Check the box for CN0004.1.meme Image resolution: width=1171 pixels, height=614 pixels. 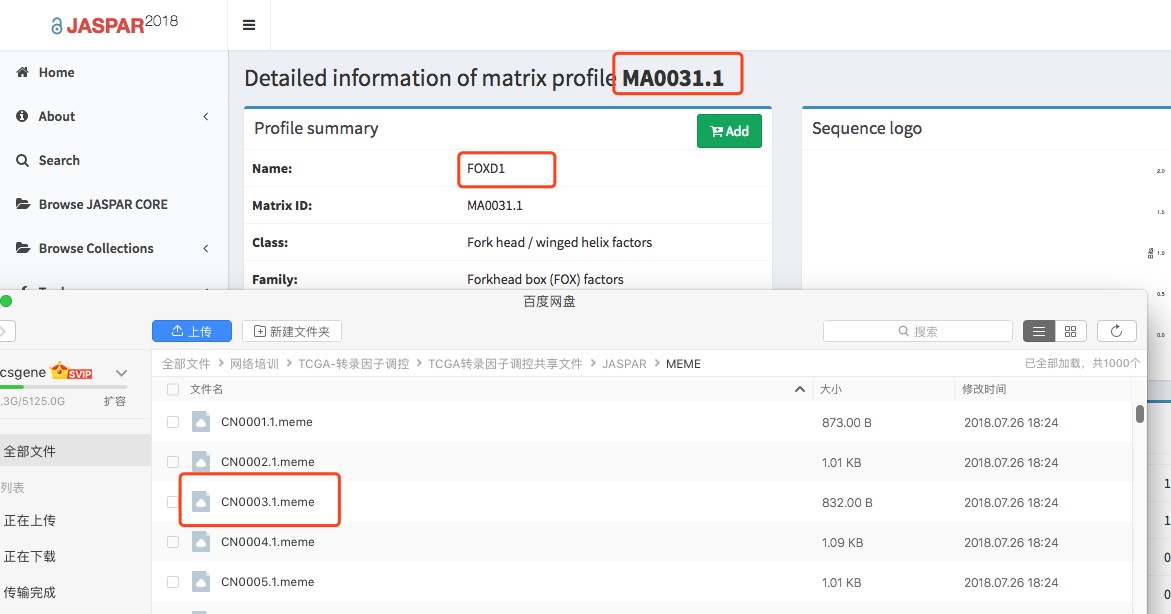pyautogui.click(x=173, y=542)
